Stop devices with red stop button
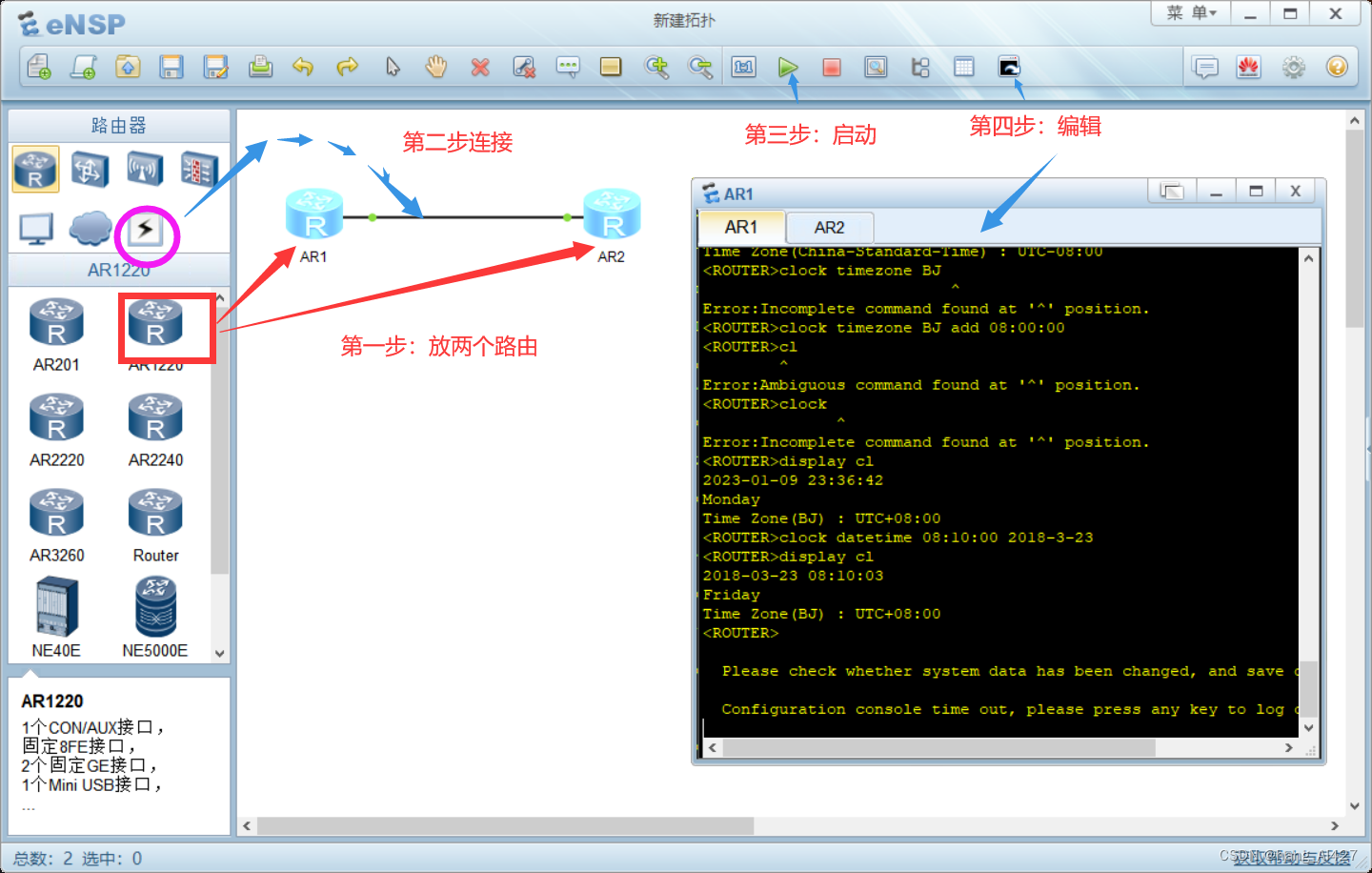 832,67
